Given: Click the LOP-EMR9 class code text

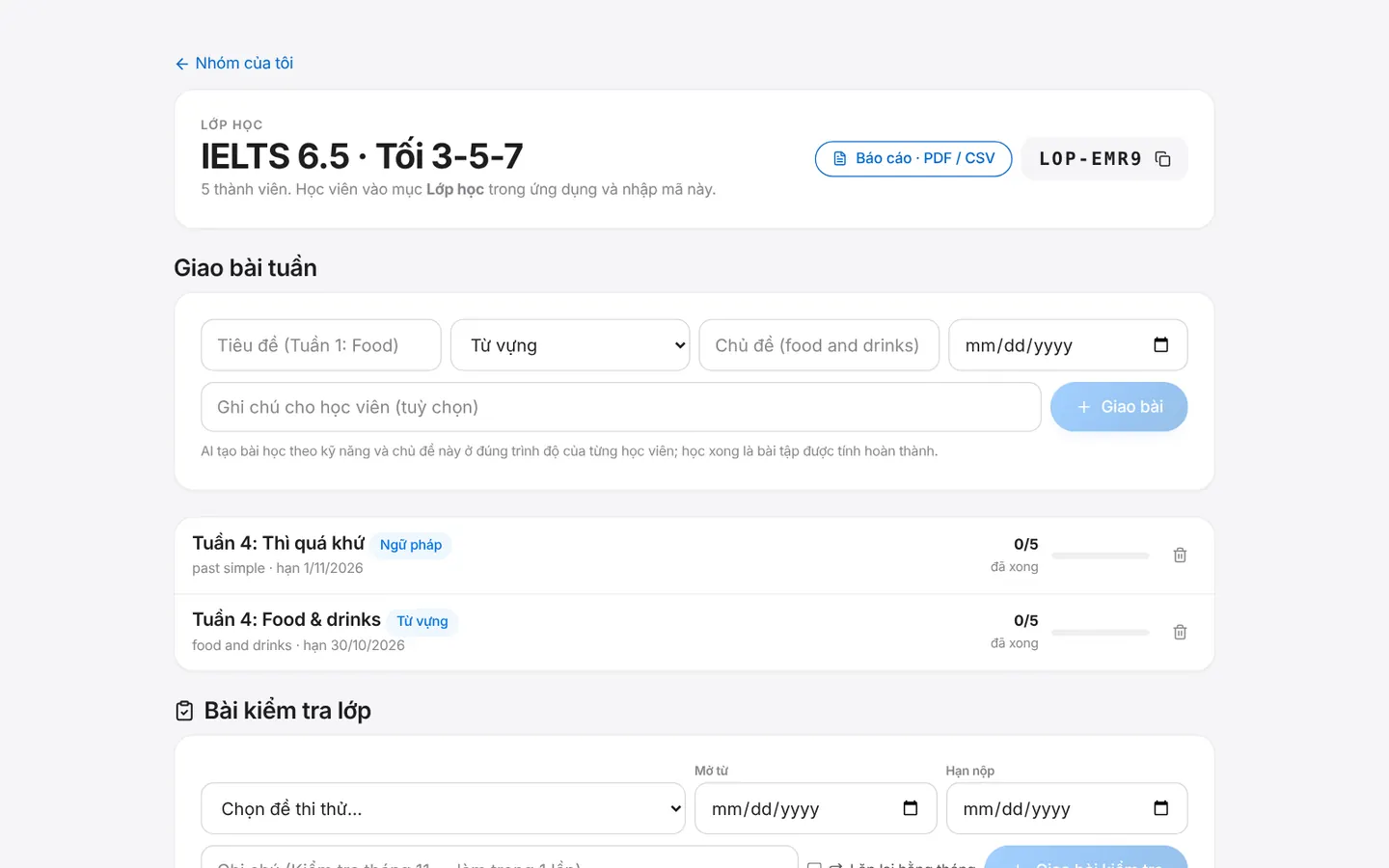Looking at the screenshot, I should 1090,159.
